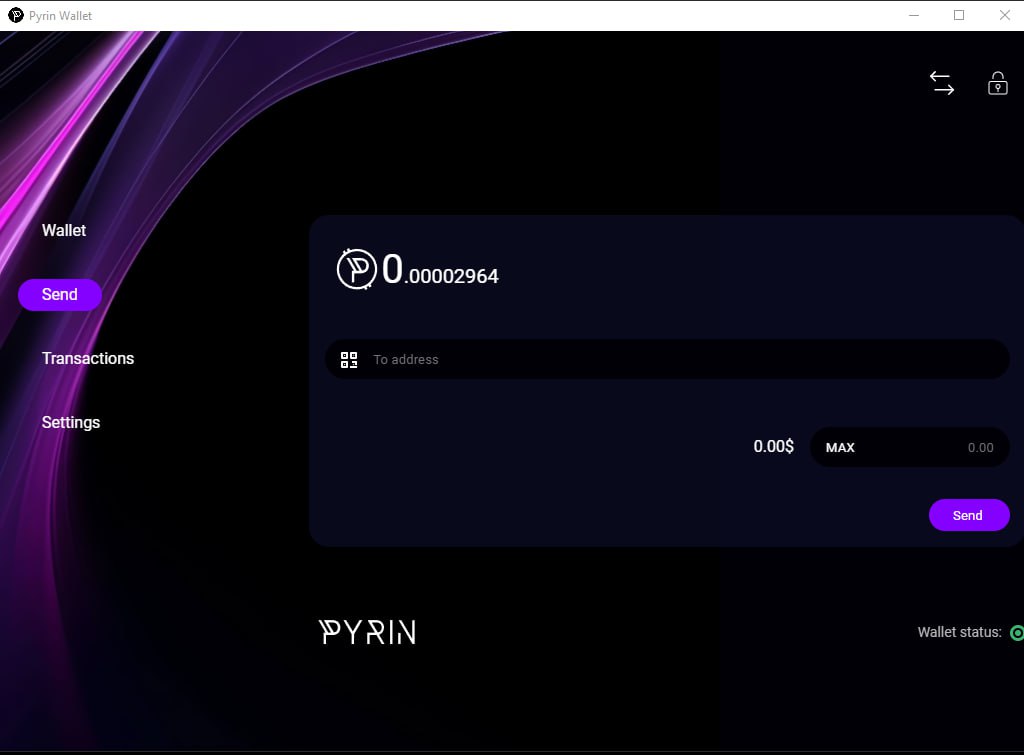Screen dimensions: 1024x755
Task: Click the Pyrin Wallet title bar icon
Action: pyautogui.click(x=14, y=15)
